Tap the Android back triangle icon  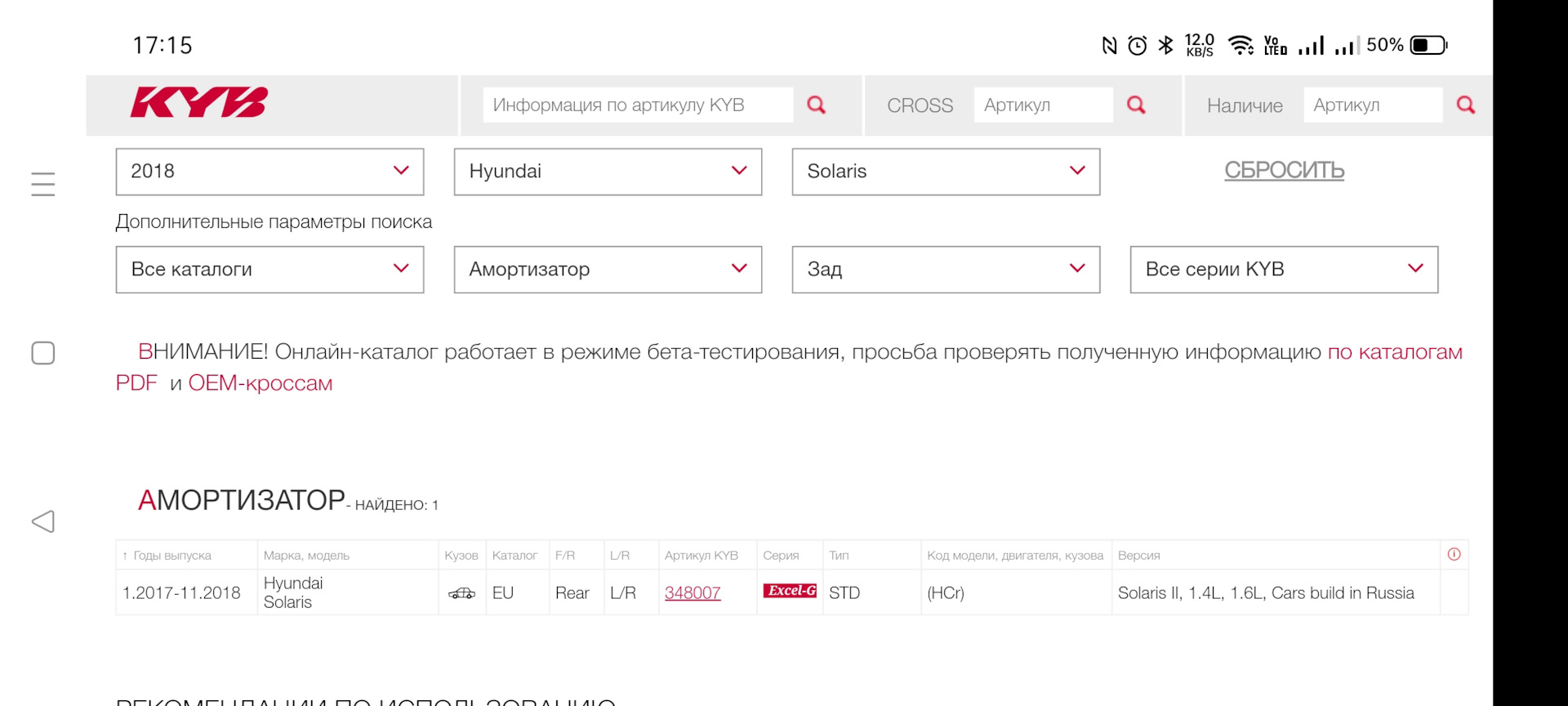(x=43, y=521)
